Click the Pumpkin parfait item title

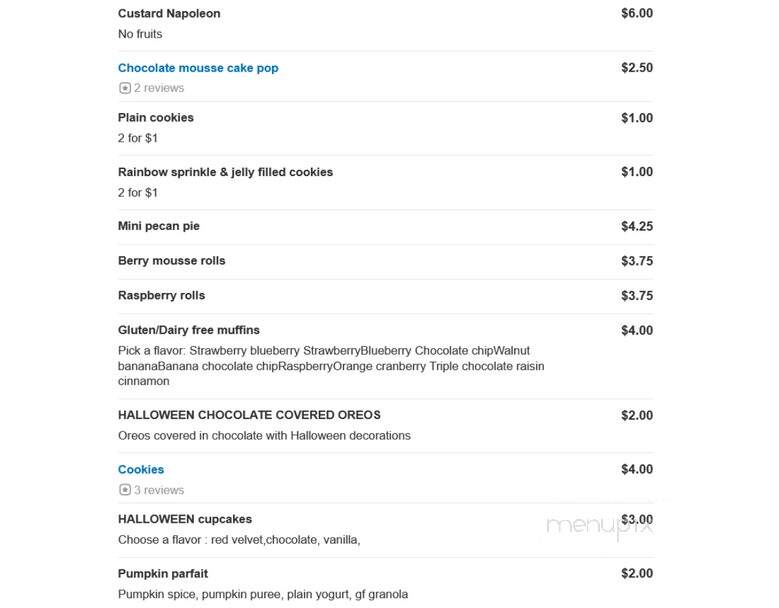(163, 574)
